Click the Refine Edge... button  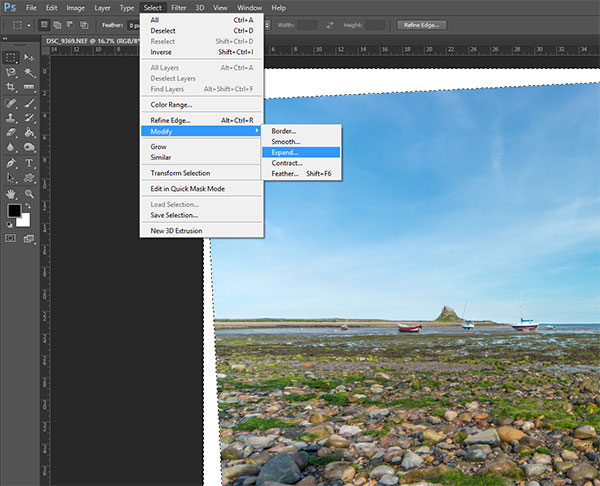pyautogui.click(x=421, y=25)
